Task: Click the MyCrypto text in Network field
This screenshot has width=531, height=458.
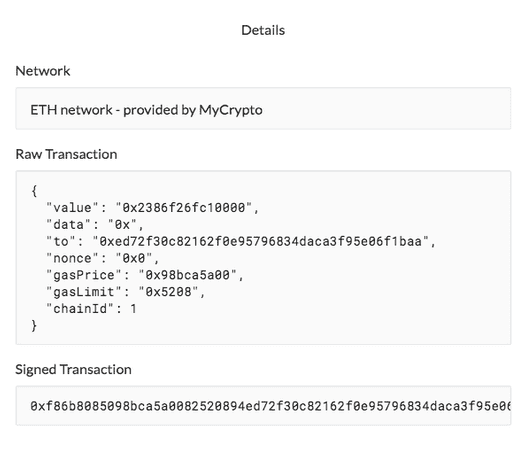Action: pos(231,110)
